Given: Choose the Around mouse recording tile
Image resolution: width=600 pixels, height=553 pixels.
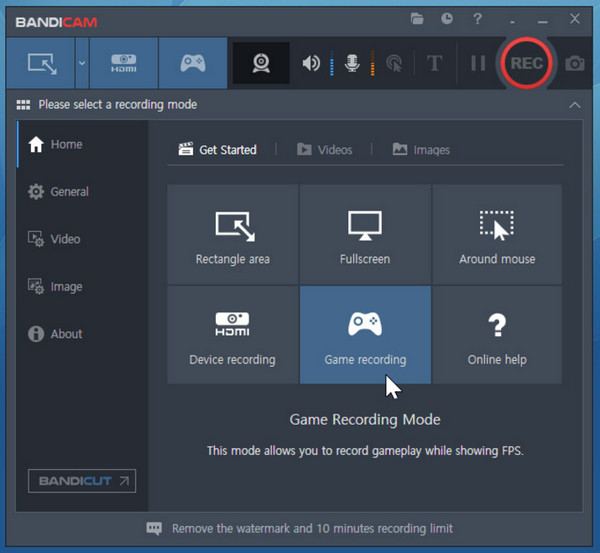Looking at the screenshot, I should [497, 234].
